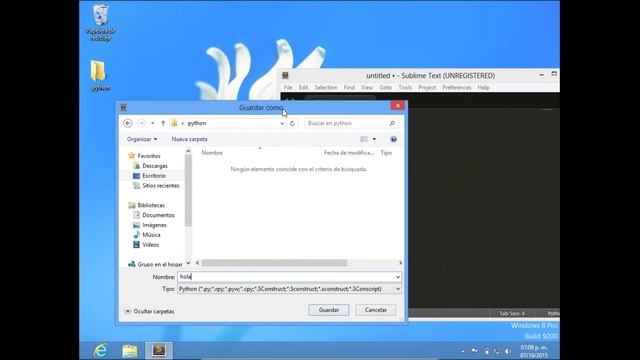Open Documentos library
Viewport: 640px width, 360px height.
[154, 215]
